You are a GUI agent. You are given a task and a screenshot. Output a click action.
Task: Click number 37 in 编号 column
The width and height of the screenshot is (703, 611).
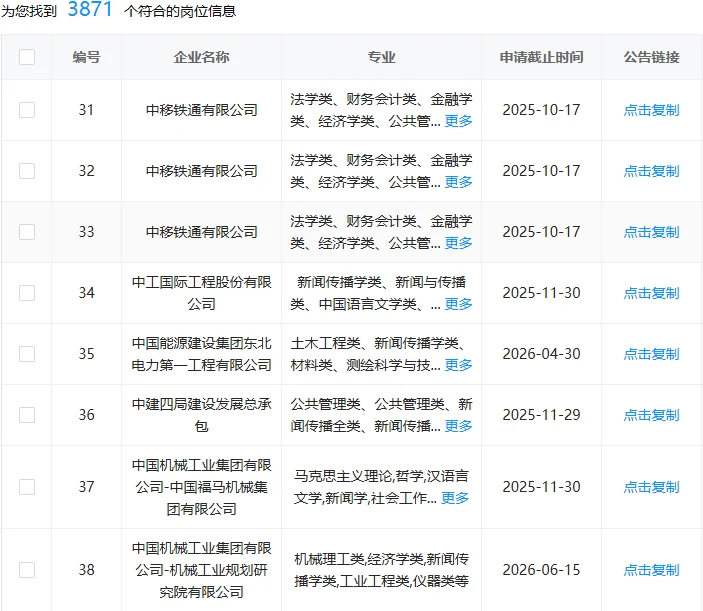[87, 487]
